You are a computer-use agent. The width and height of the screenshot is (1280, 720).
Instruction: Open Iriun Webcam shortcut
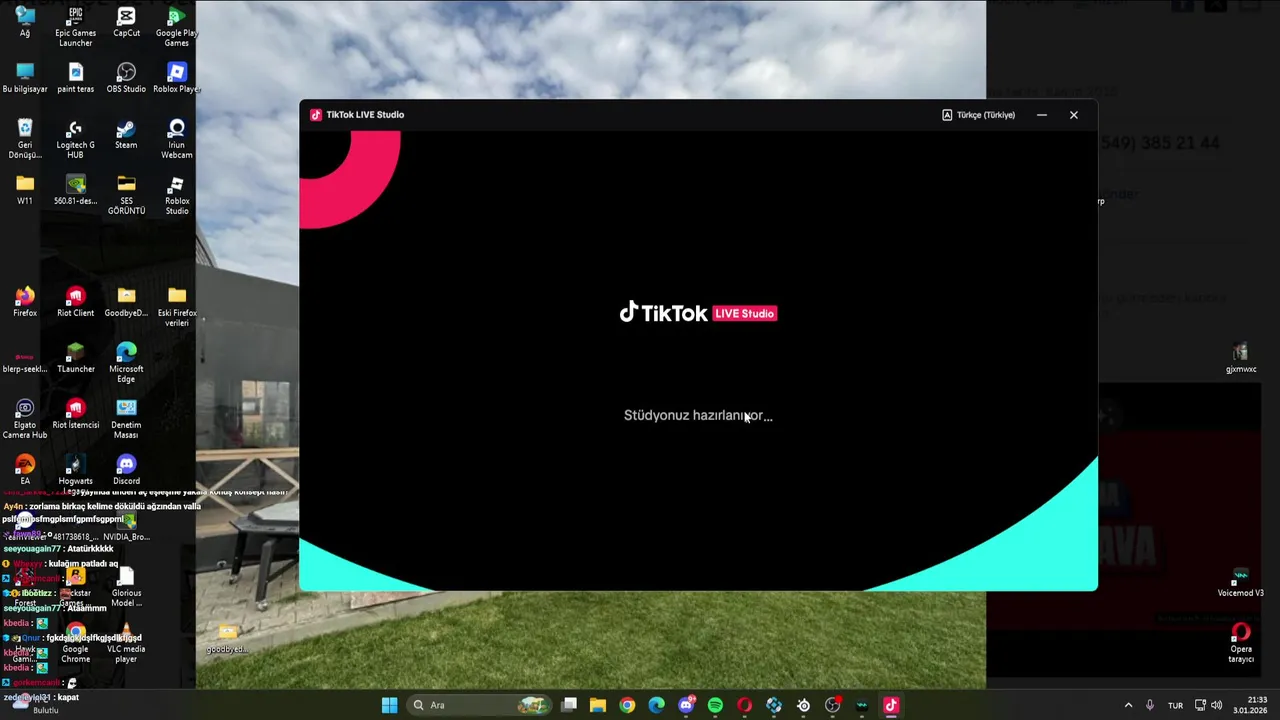177,139
